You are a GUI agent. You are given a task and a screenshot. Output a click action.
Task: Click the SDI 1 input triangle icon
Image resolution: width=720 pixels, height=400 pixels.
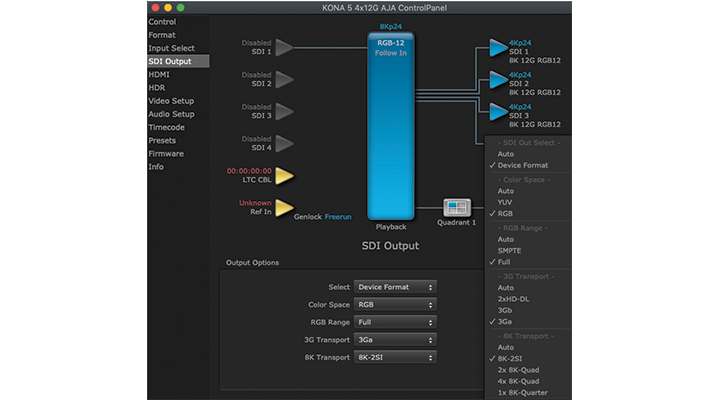click(x=284, y=47)
